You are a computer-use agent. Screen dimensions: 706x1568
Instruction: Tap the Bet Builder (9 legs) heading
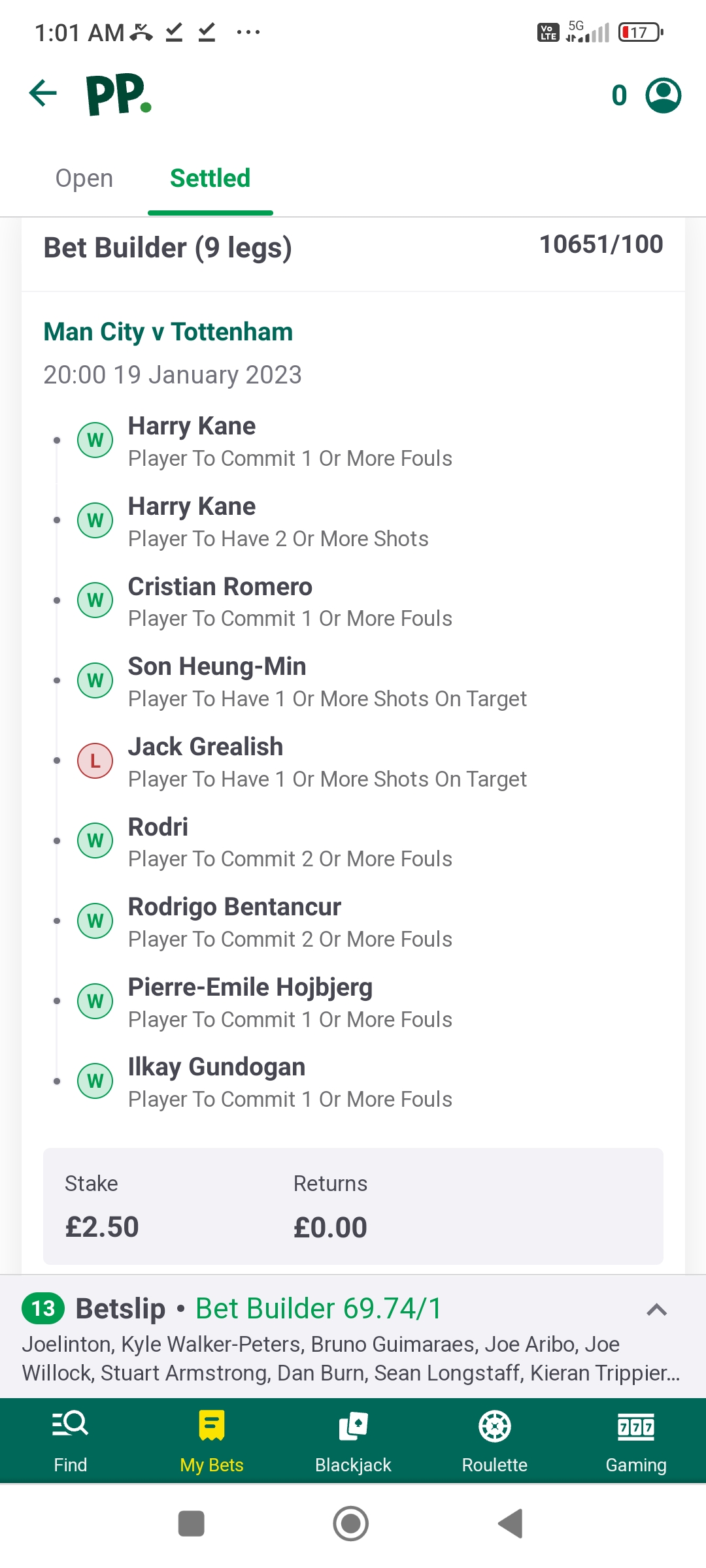click(x=167, y=248)
